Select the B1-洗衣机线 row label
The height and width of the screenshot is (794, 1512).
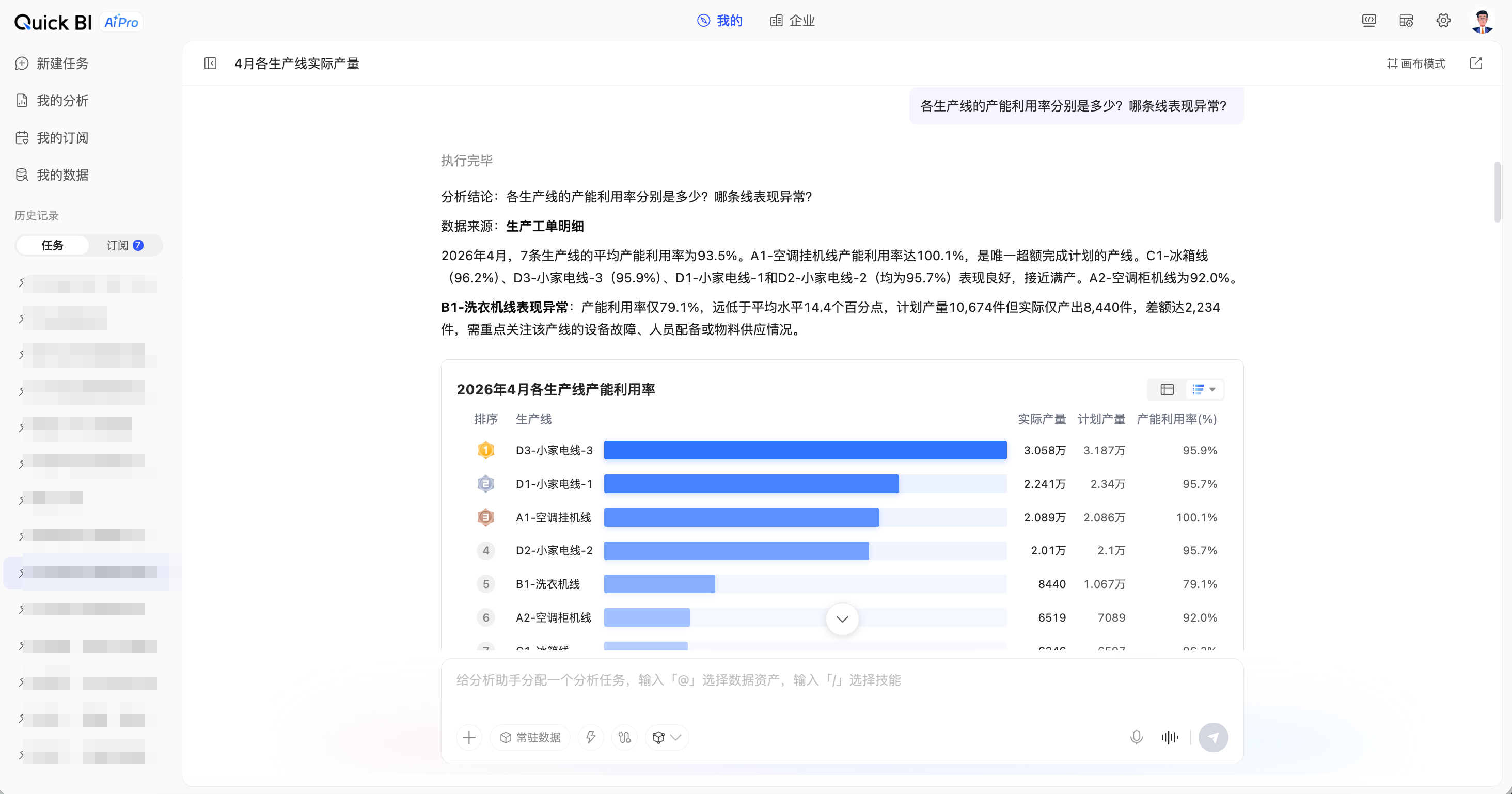[x=547, y=584]
